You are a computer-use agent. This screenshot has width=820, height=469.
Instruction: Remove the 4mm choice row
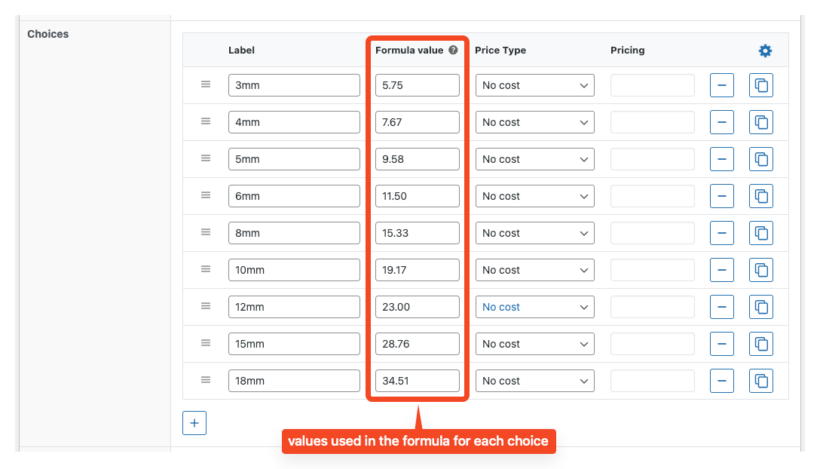(722, 123)
